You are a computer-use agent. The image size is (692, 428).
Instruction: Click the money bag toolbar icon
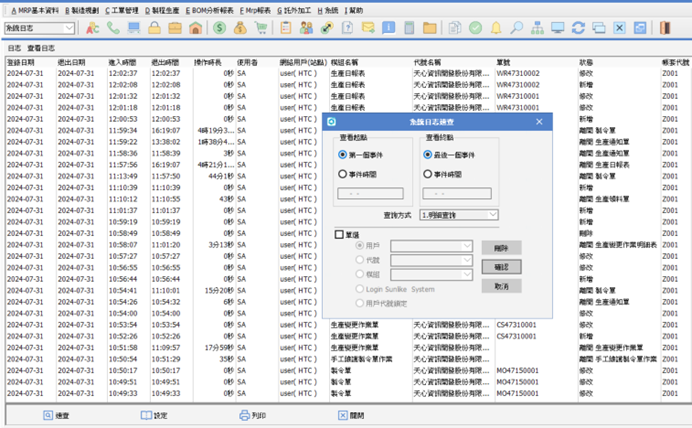(240, 28)
